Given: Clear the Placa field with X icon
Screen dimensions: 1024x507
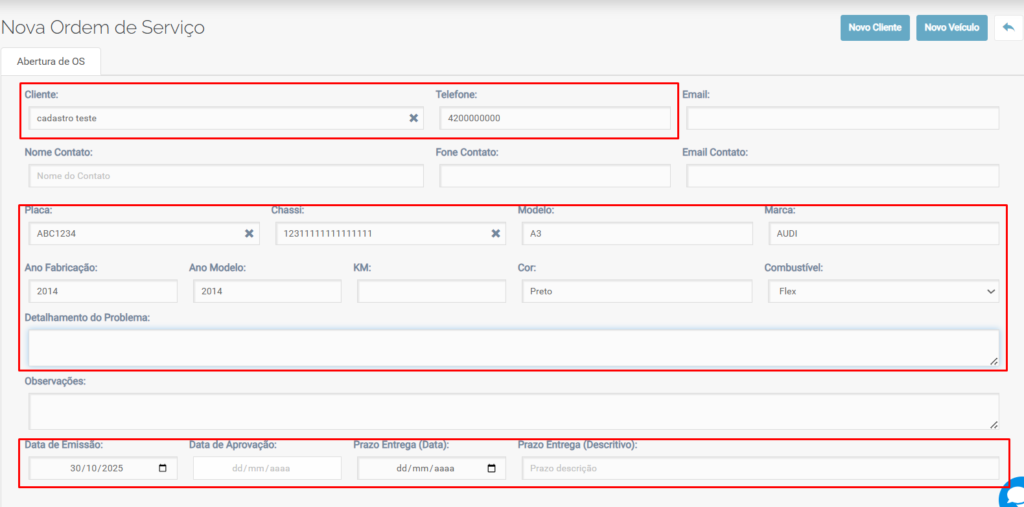Looking at the screenshot, I should click(x=249, y=234).
